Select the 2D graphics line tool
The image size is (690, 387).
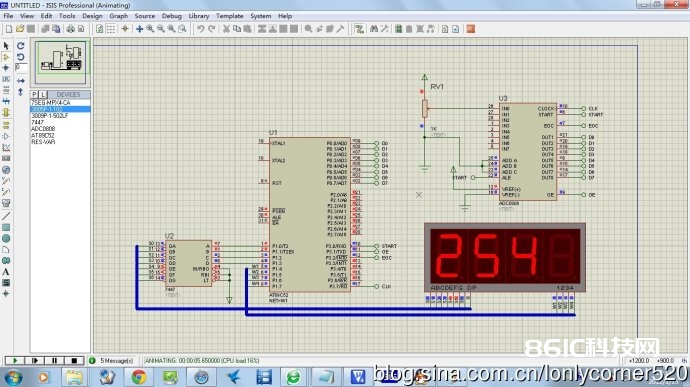(x=6, y=216)
